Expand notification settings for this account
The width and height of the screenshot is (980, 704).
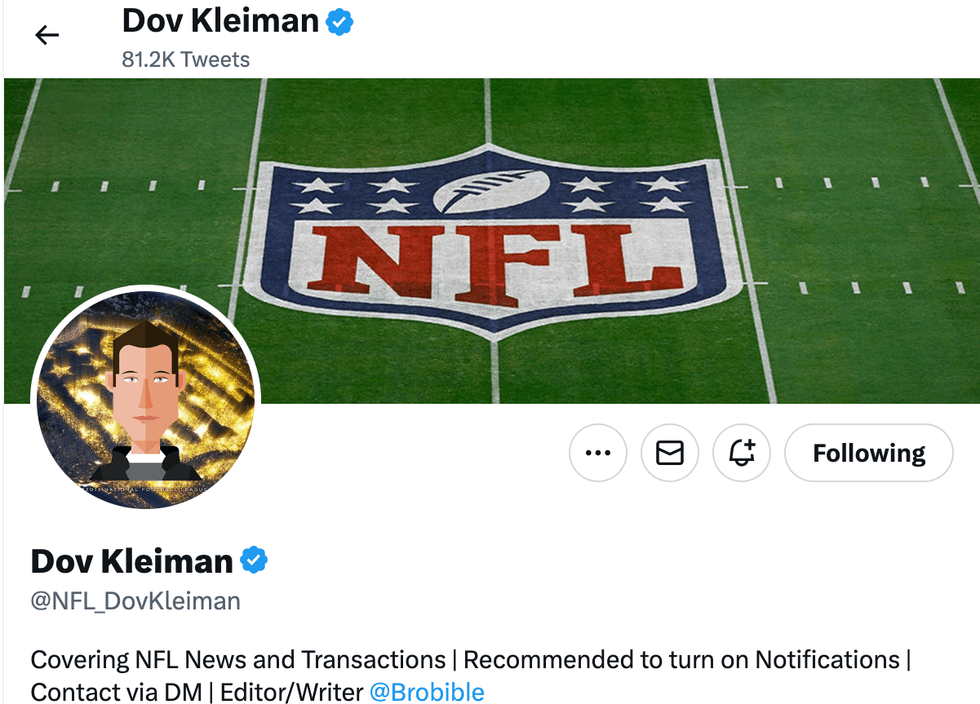741,453
